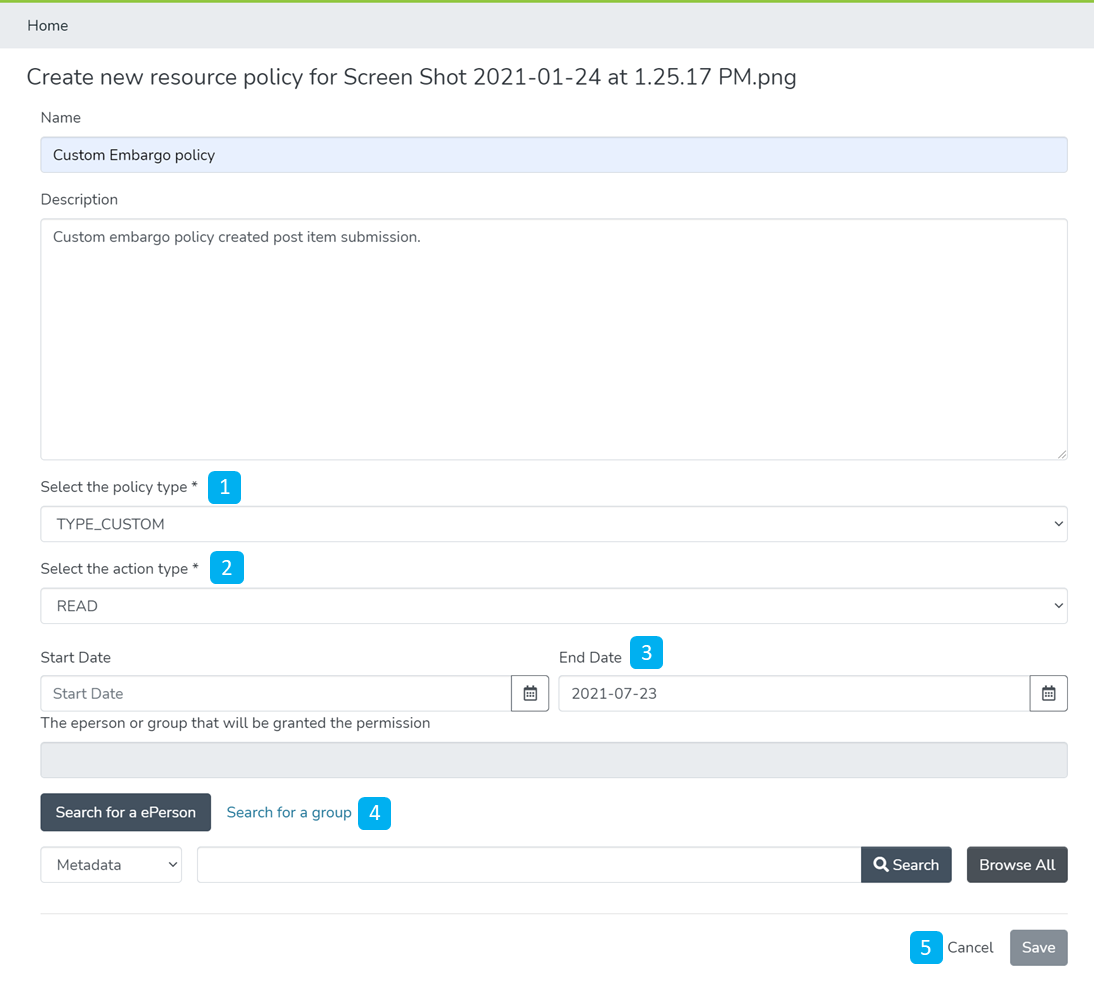Open the Metadata search type dropdown

coord(111,865)
